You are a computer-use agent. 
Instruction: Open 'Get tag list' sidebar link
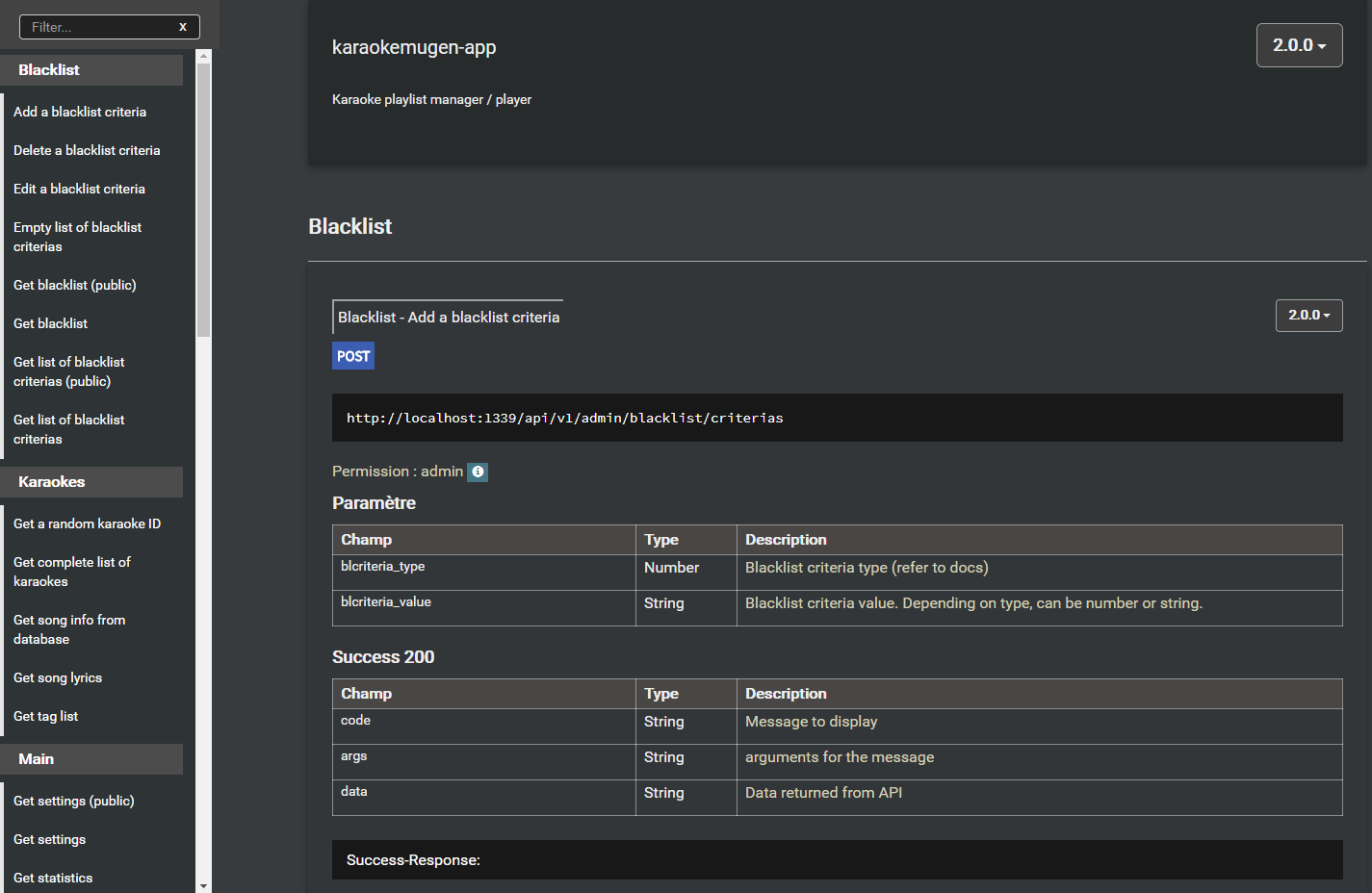(x=45, y=716)
